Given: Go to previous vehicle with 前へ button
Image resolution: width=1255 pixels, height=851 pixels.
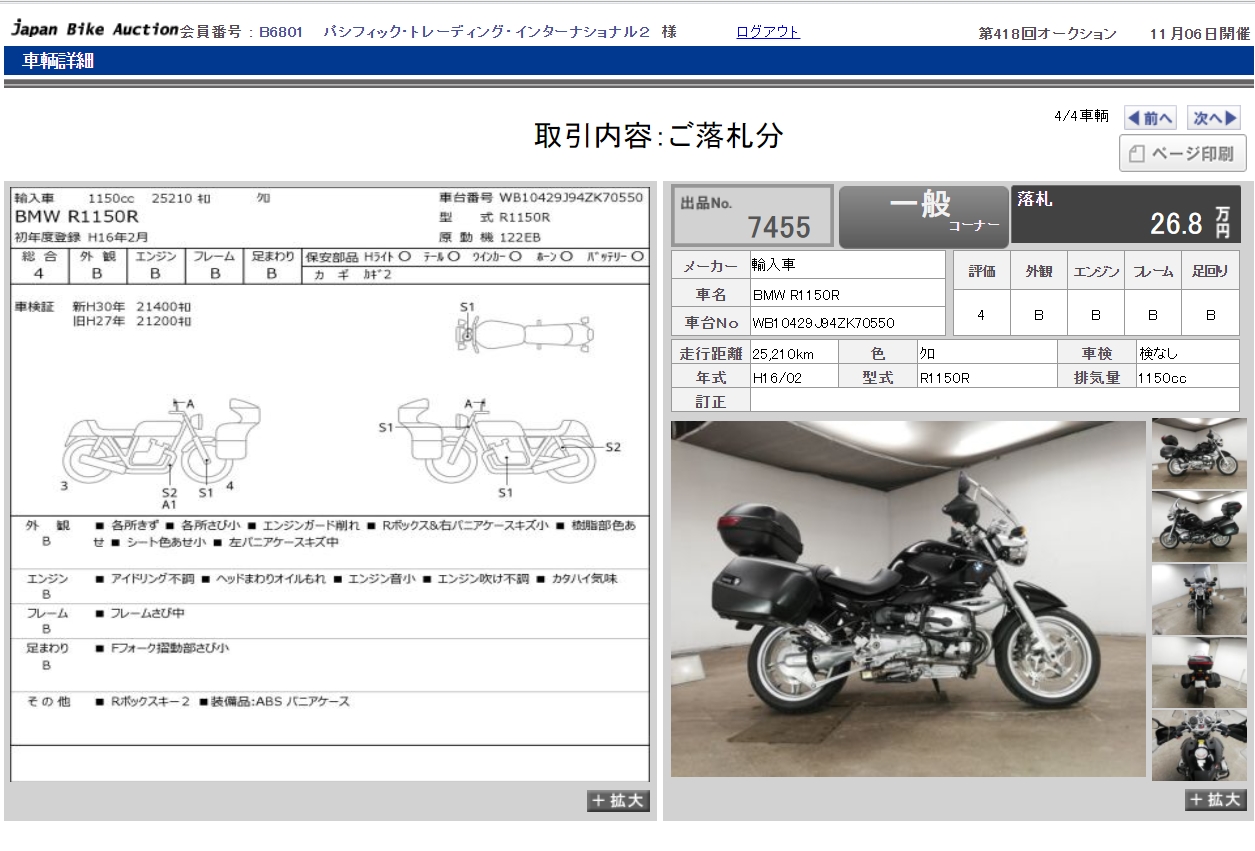Looking at the screenshot, I should tap(1150, 118).
